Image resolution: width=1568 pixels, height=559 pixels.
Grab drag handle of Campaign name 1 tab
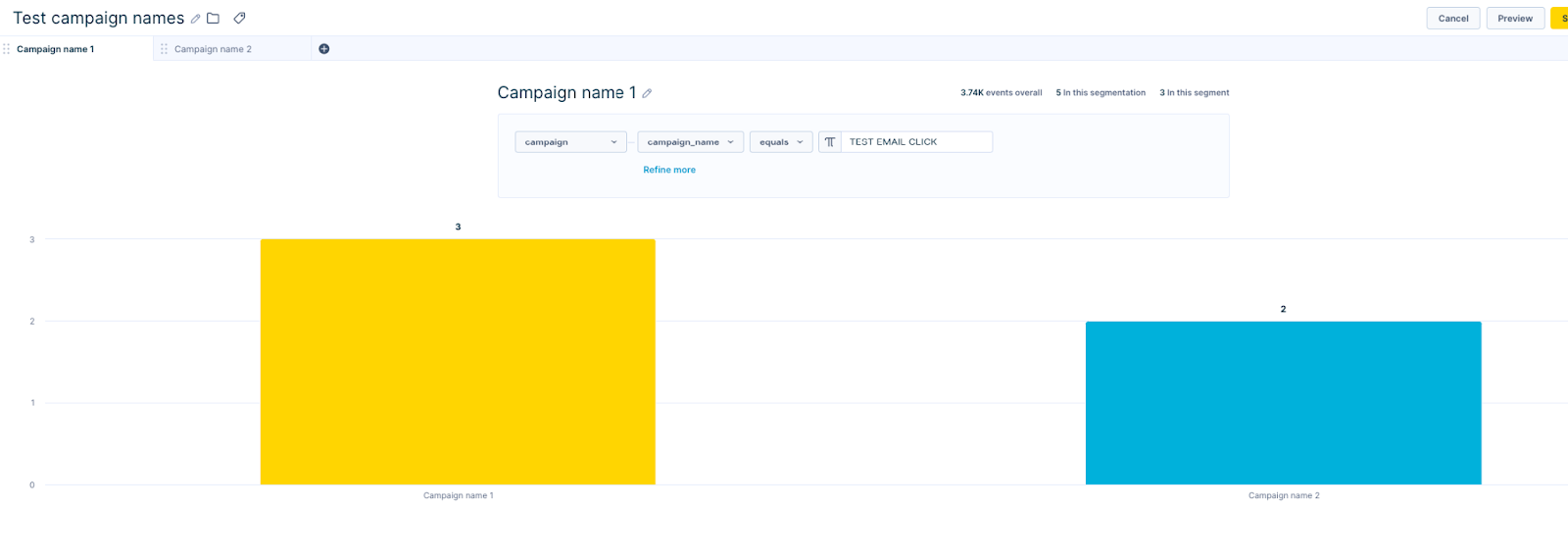[7, 49]
